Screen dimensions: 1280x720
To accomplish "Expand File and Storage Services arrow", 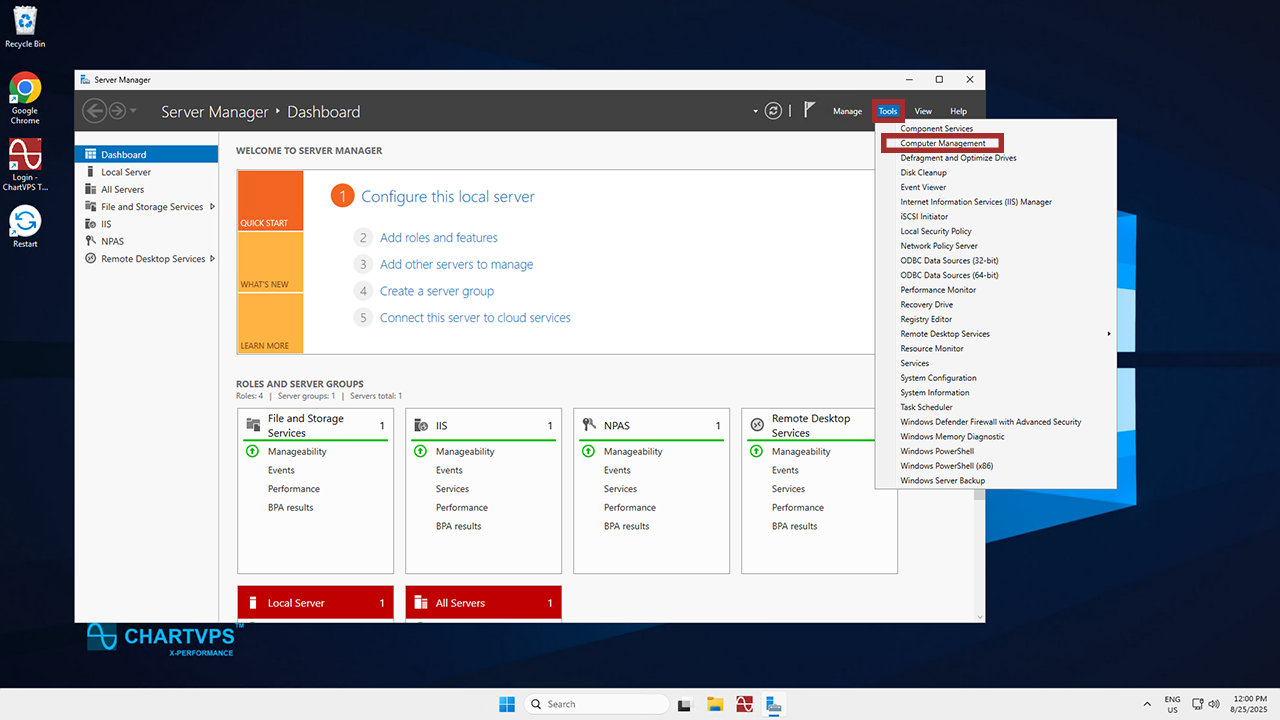I will pos(212,207).
